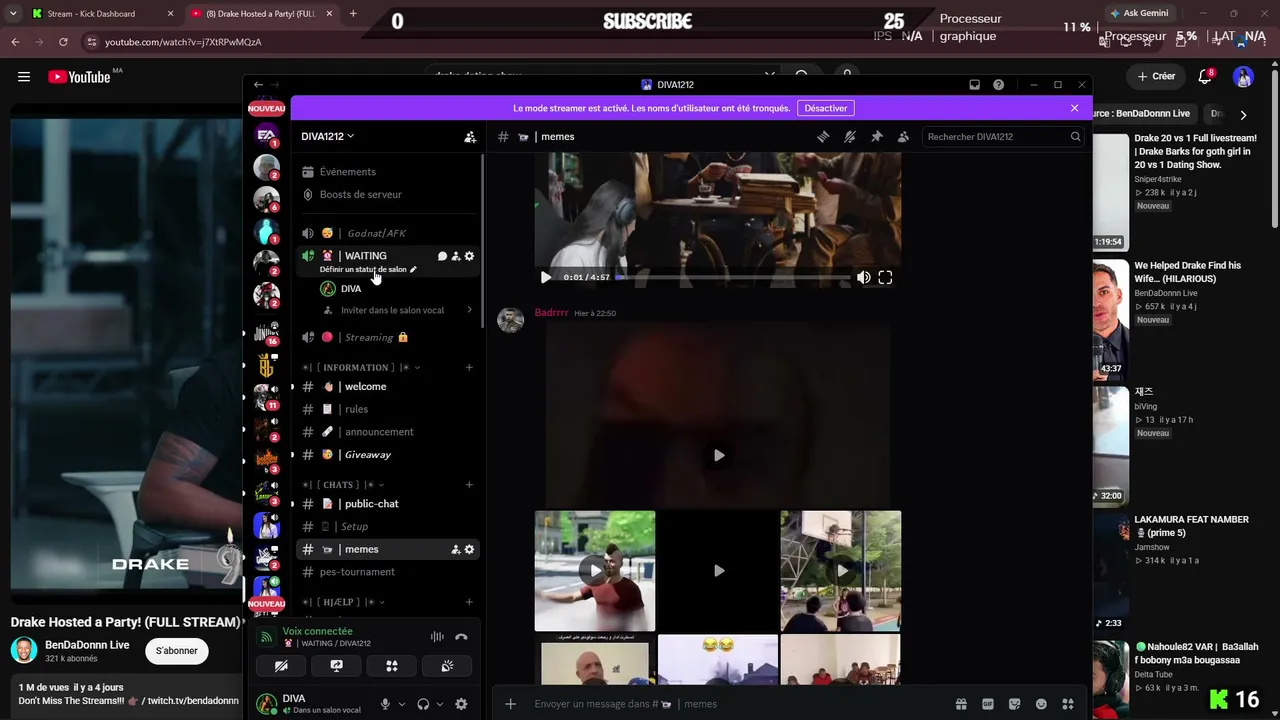Select the locked Streaming voice channel
Screen dimensions: 1280x720
[x=388, y=338]
